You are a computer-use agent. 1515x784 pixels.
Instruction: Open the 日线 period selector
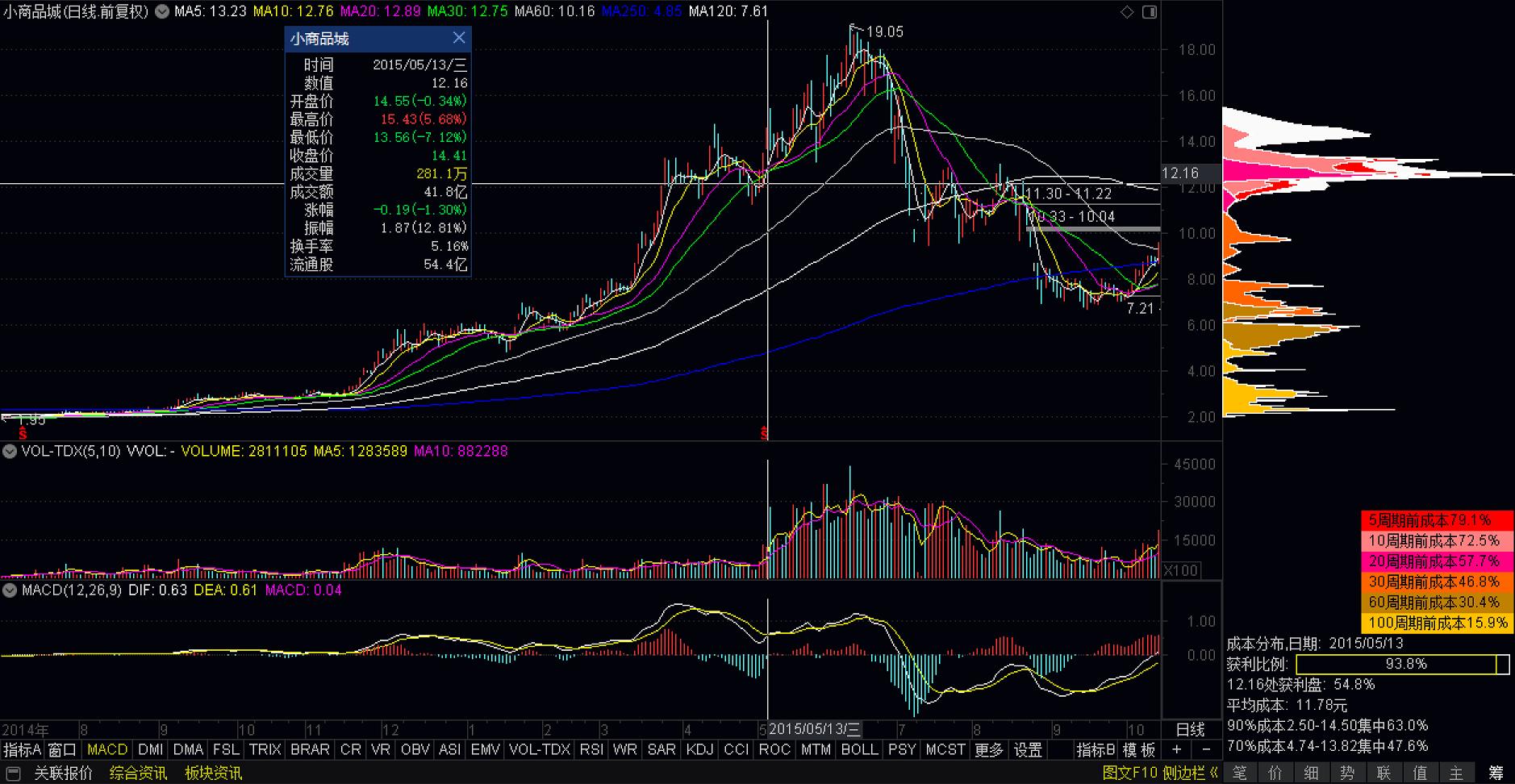1190,729
